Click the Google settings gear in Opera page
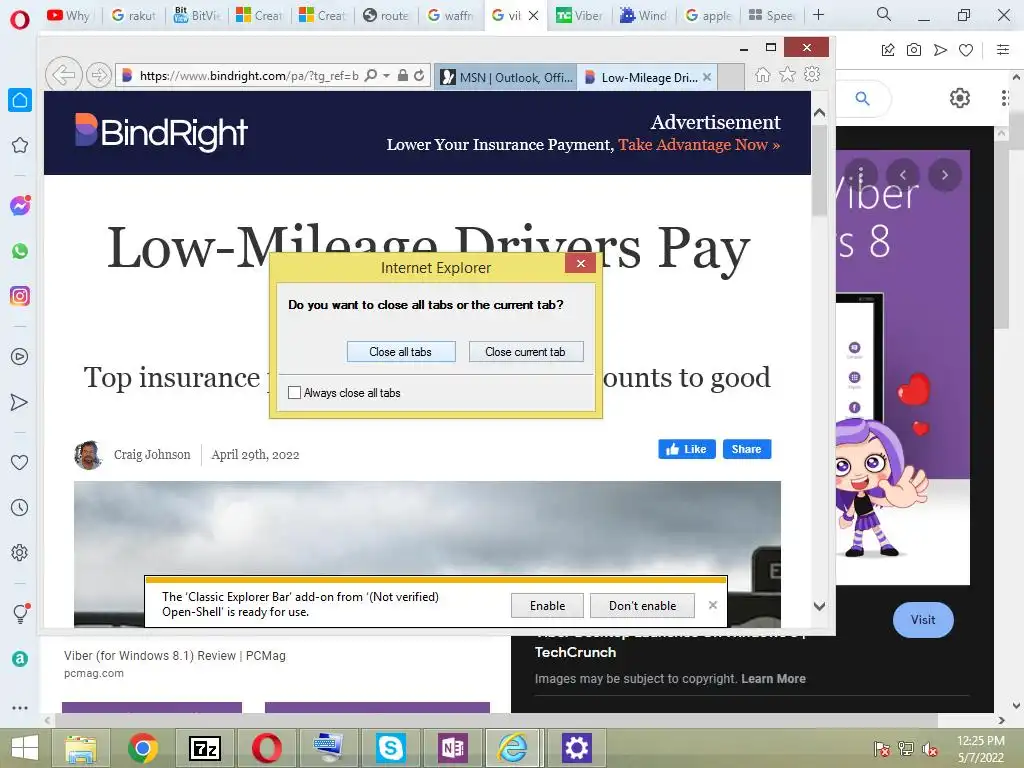Image resolution: width=1024 pixels, height=768 pixels. (x=959, y=99)
